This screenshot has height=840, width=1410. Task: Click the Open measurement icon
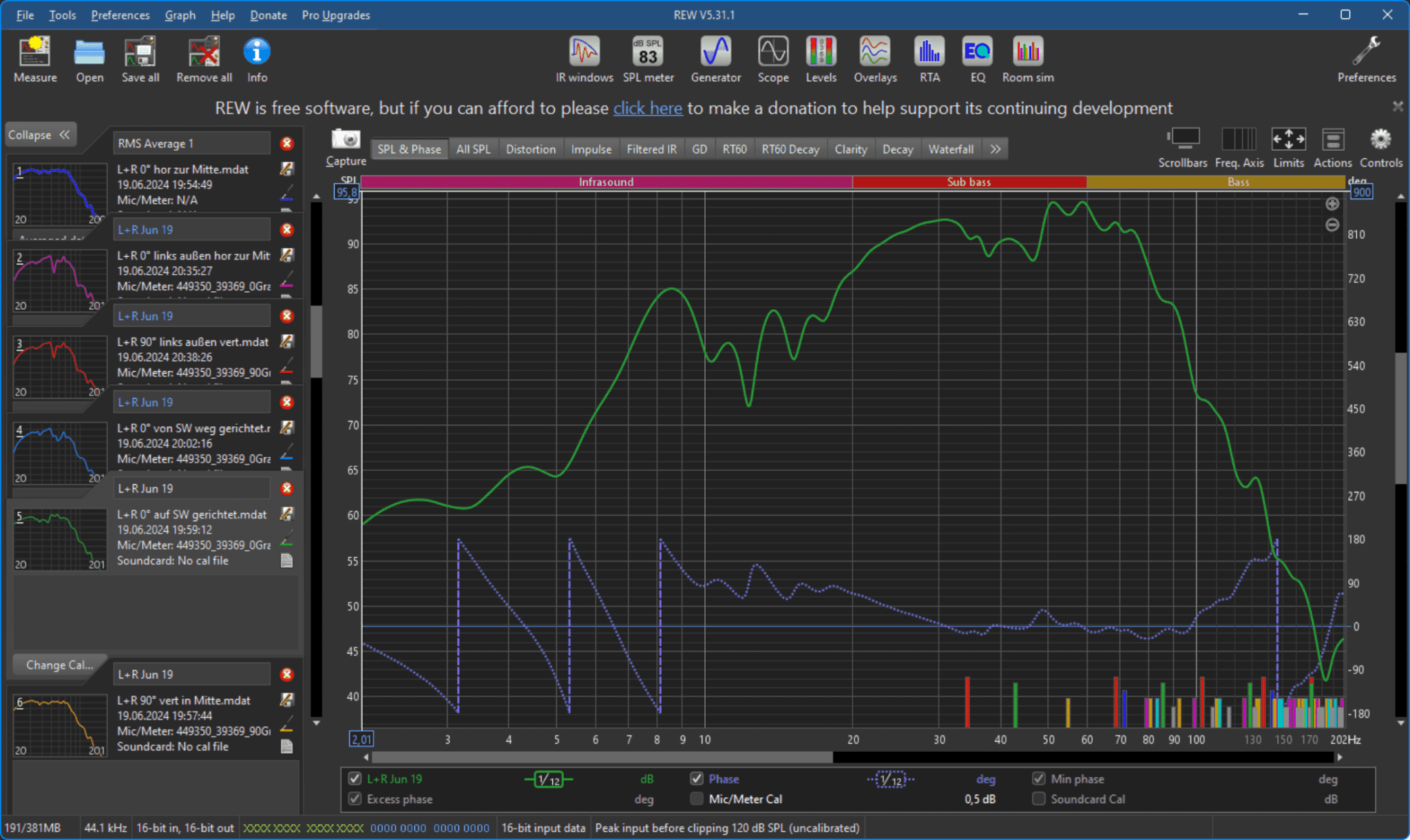pyautogui.click(x=90, y=59)
